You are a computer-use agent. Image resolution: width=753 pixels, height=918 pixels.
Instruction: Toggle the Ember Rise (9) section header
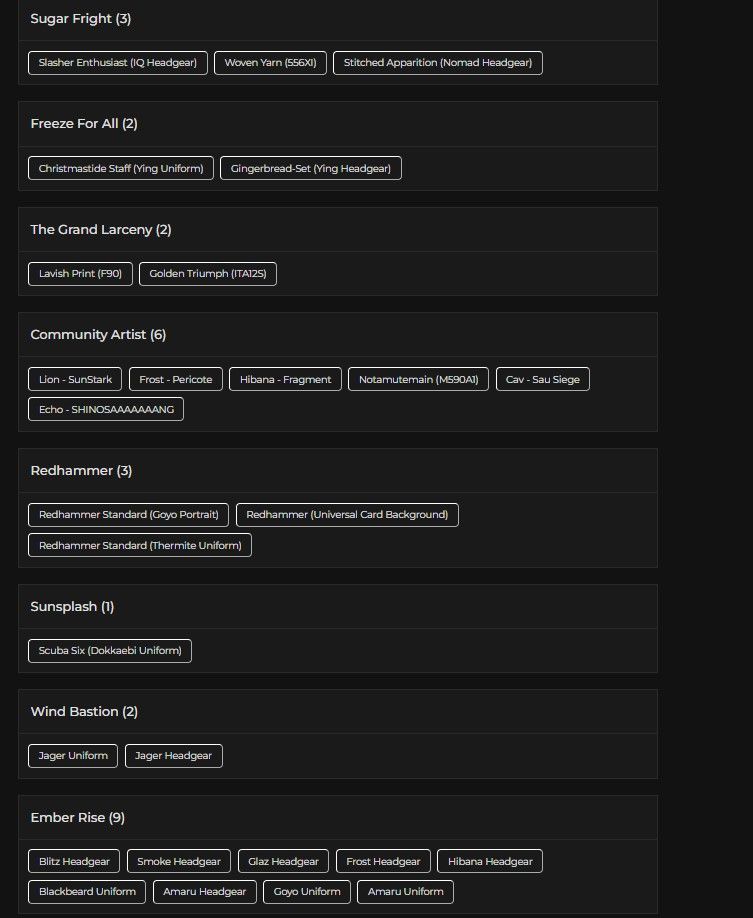(x=338, y=817)
